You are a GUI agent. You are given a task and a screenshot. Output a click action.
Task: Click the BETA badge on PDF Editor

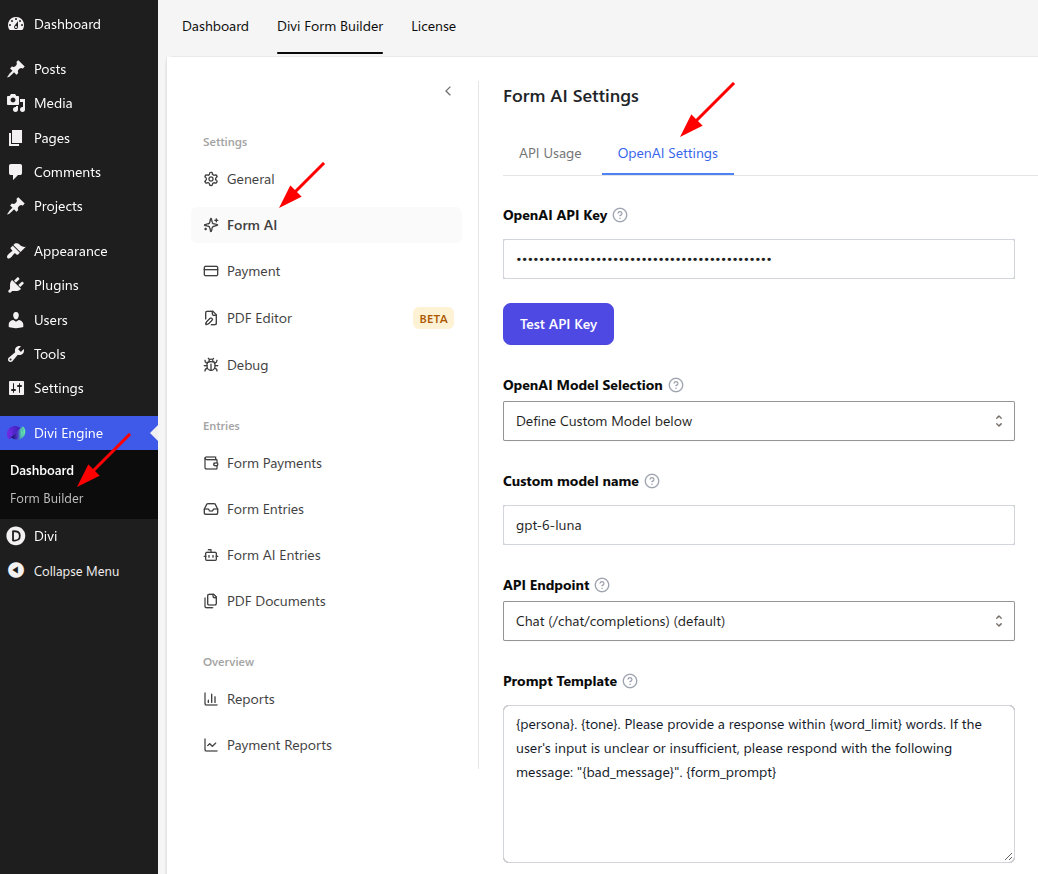[433, 318]
